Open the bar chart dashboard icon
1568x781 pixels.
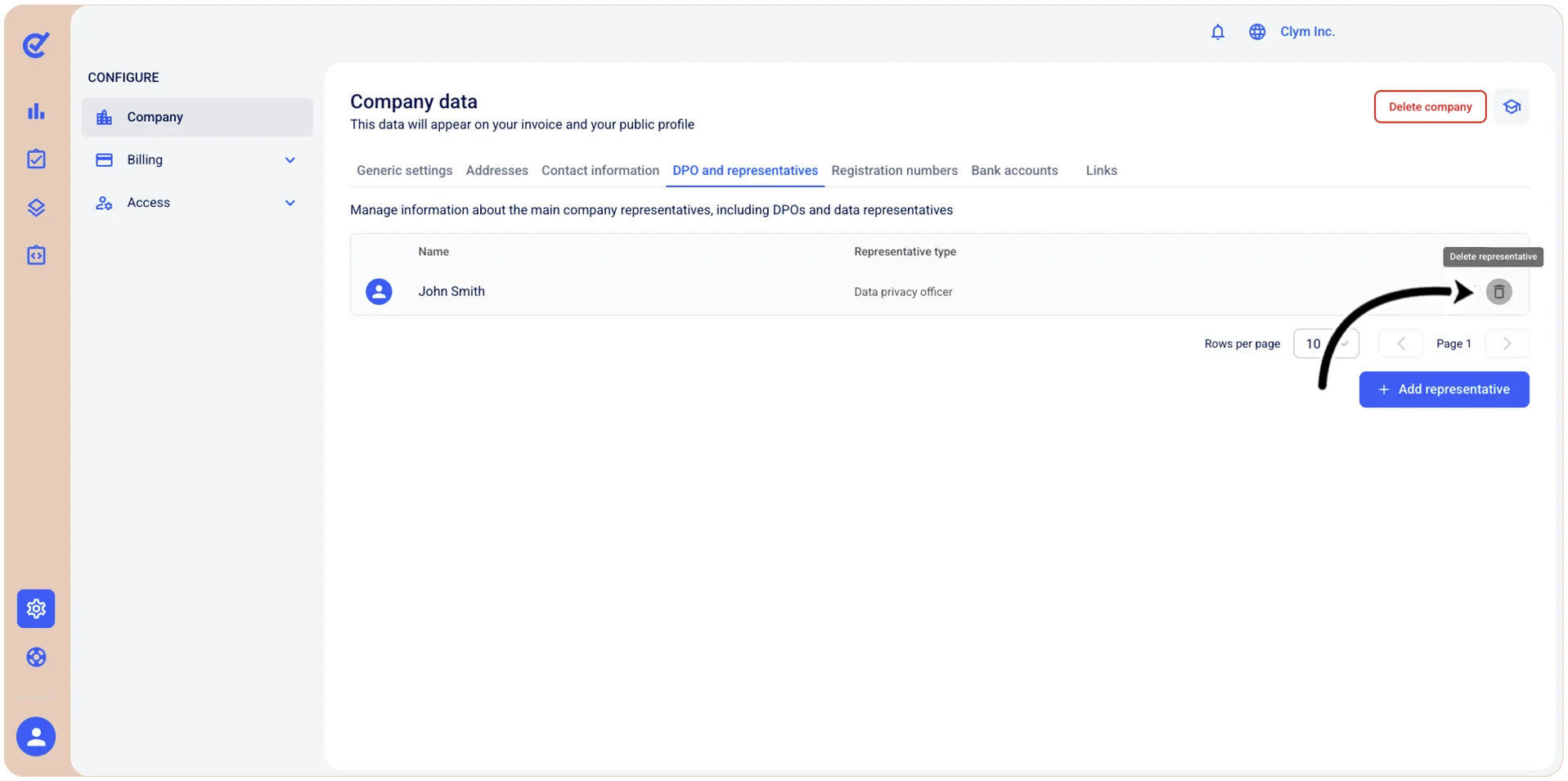pyautogui.click(x=36, y=111)
